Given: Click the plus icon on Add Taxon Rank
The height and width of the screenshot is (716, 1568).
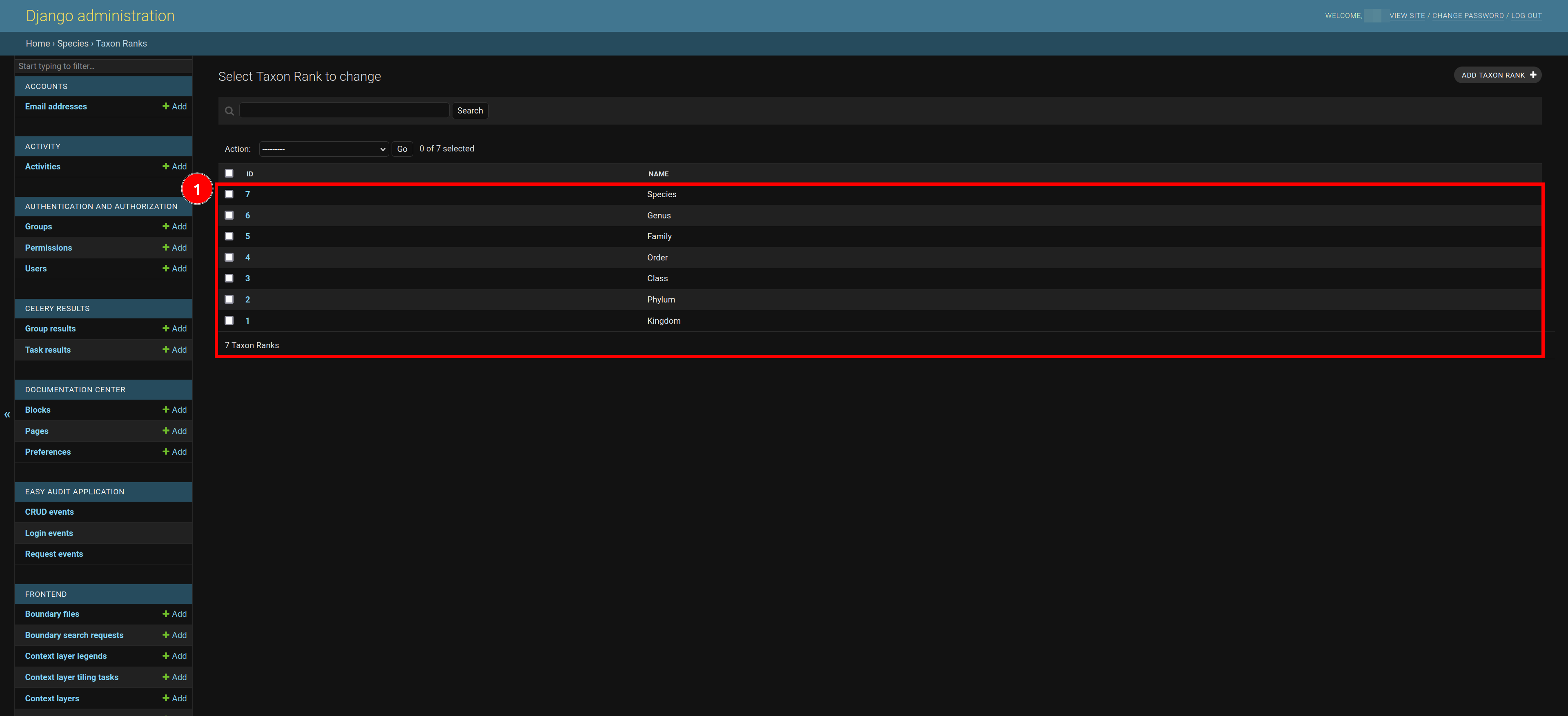Looking at the screenshot, I should pos(1533,75).
